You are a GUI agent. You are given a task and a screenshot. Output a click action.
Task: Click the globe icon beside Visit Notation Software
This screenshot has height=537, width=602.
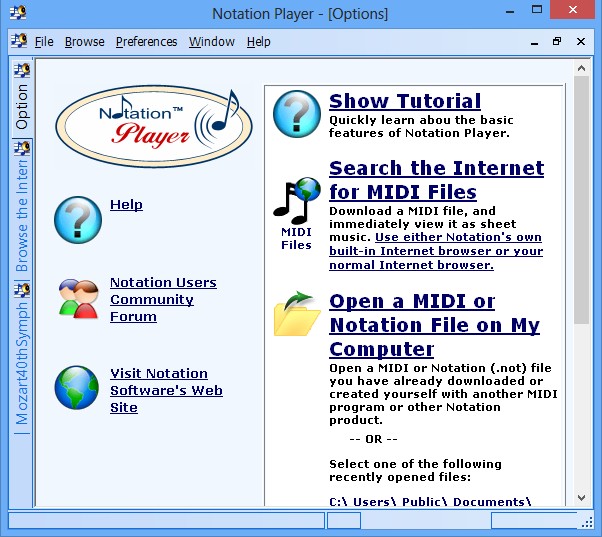[x=77, y=387]
